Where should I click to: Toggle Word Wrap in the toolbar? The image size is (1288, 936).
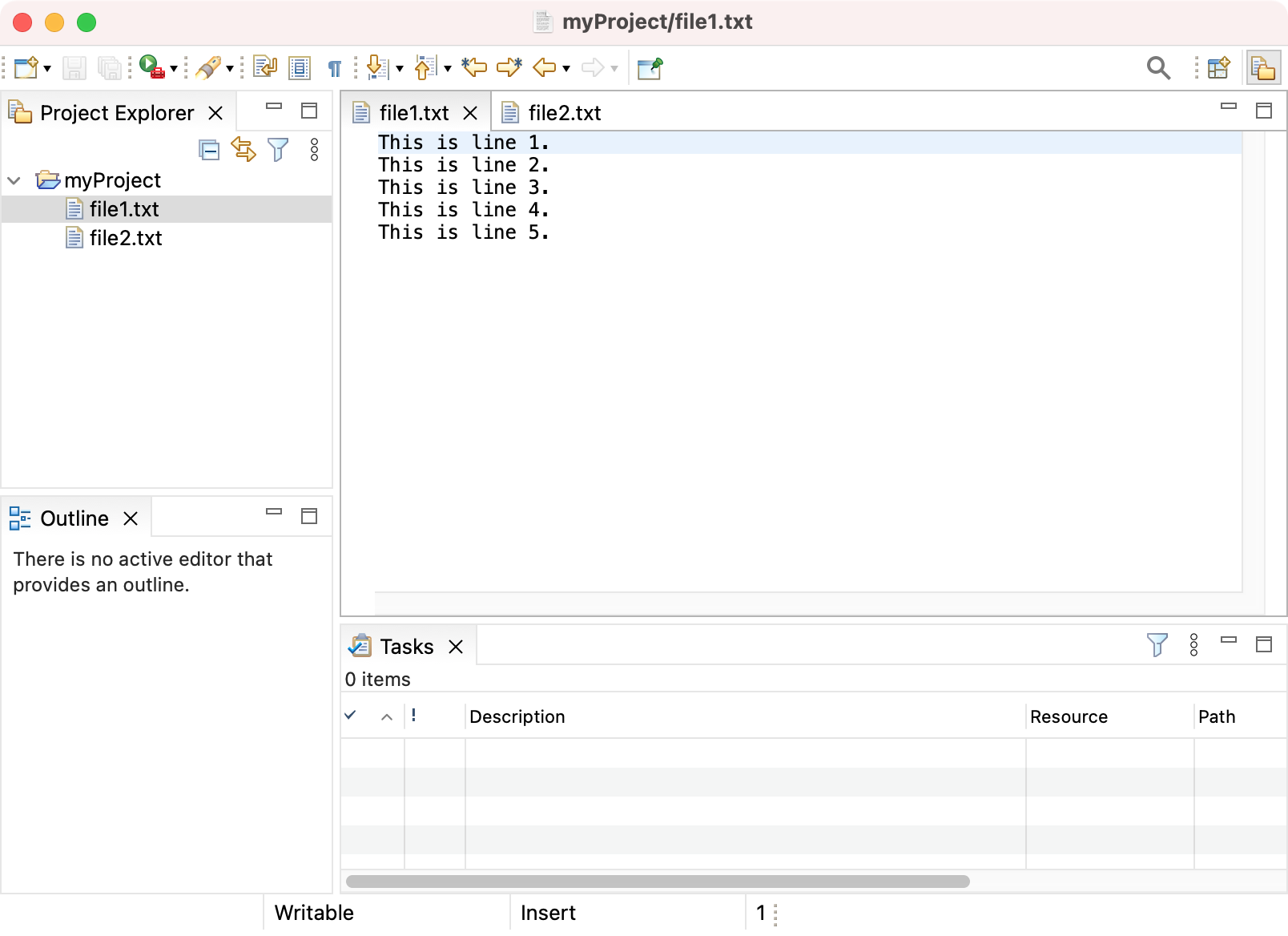[265, 67]
